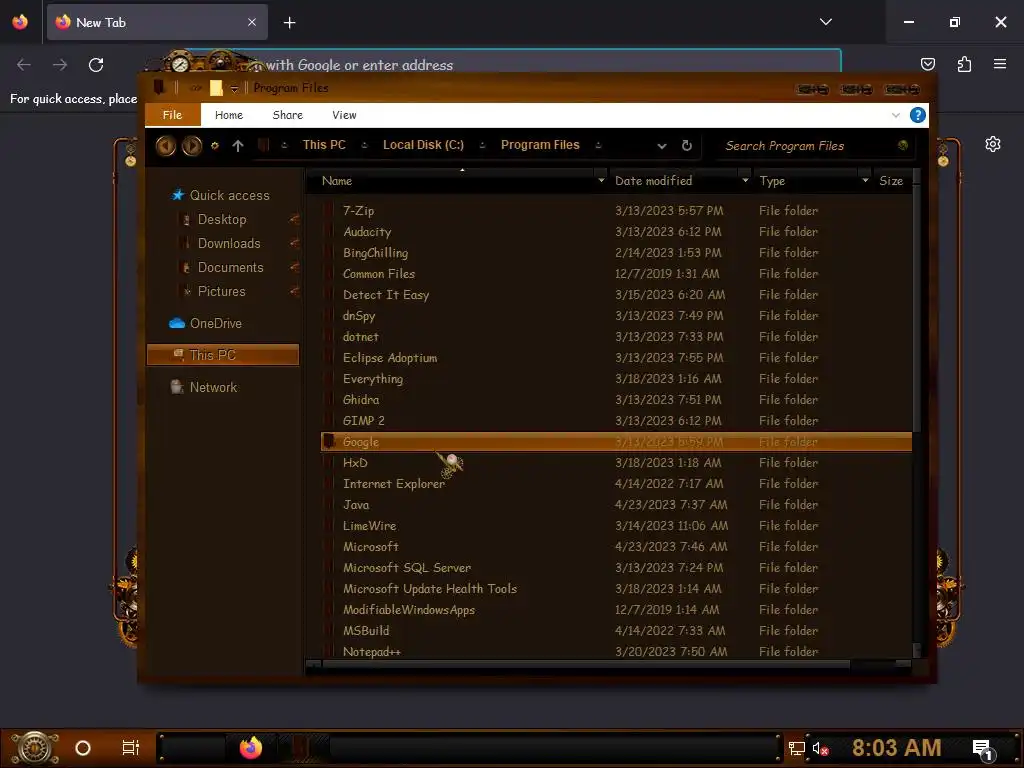This screenshot has height=768, width=1024.
Task: Go up one folder level
Action: [x=238, y=146]
